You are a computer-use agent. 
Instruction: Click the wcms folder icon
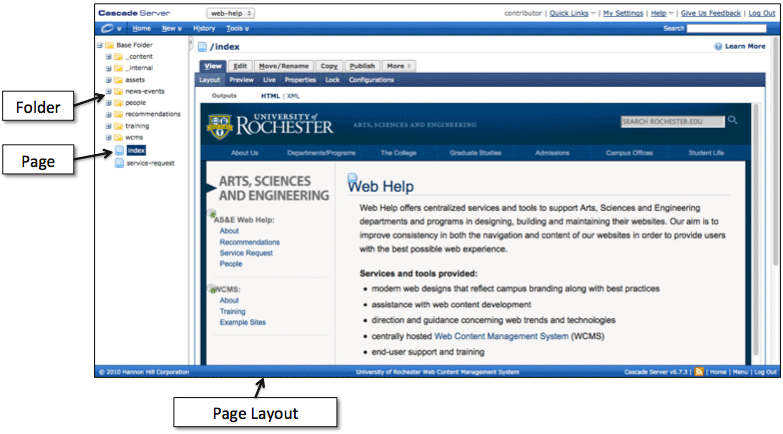tap(118, 137)
